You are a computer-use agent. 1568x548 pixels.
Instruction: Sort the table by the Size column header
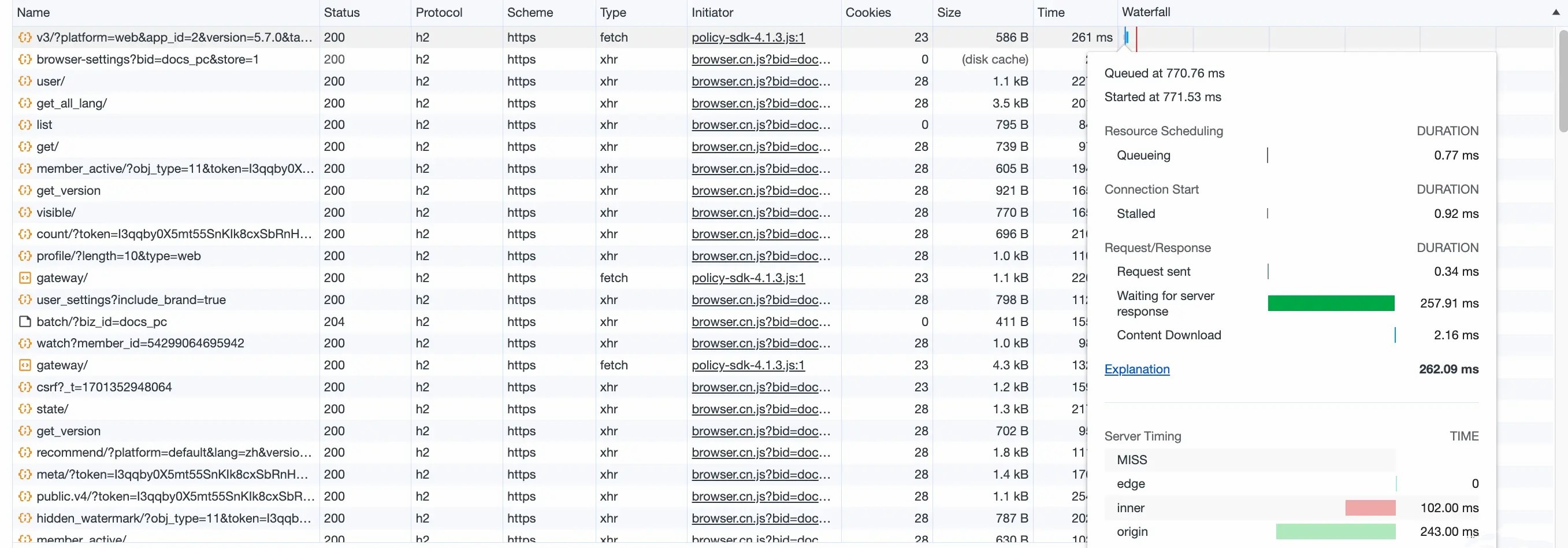coord(949,12)
